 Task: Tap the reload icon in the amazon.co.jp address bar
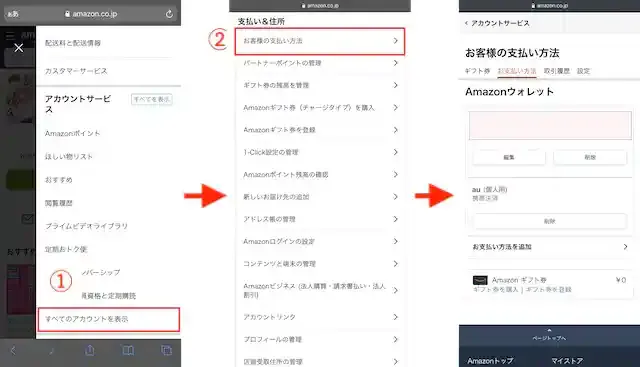169,14
